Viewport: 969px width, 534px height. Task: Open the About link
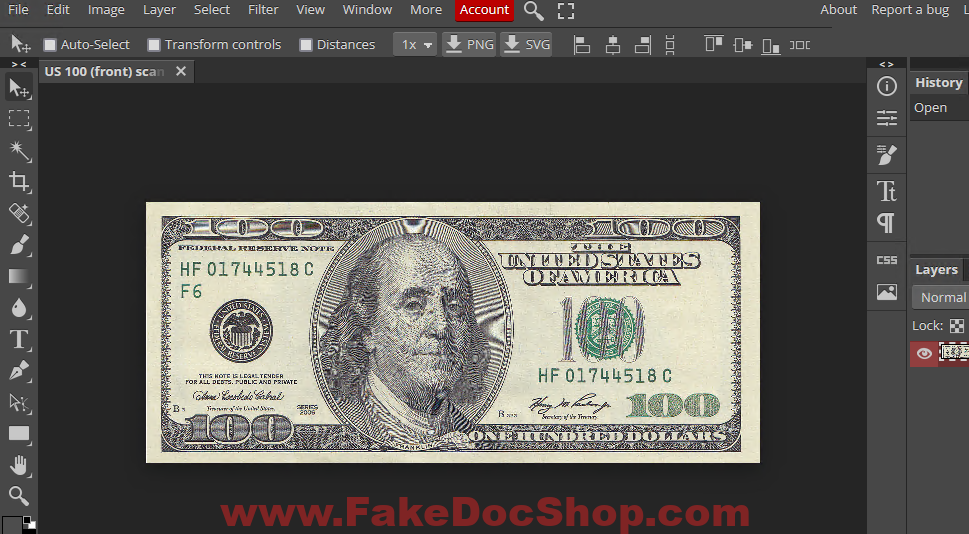[x=839, y=10]
